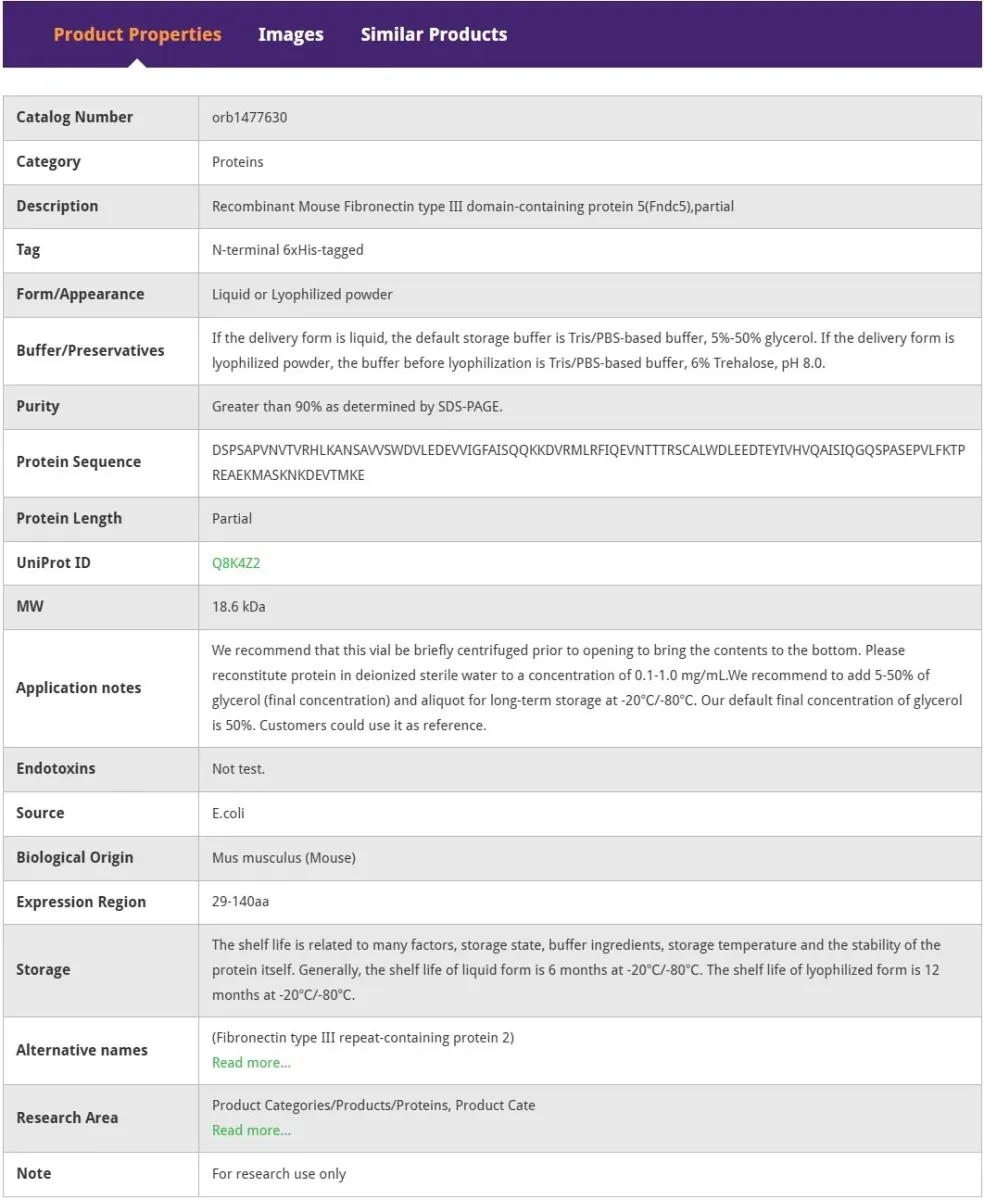Click the Protein Sequence text
Screen dimensions: 984x1200
click(588, 462)
